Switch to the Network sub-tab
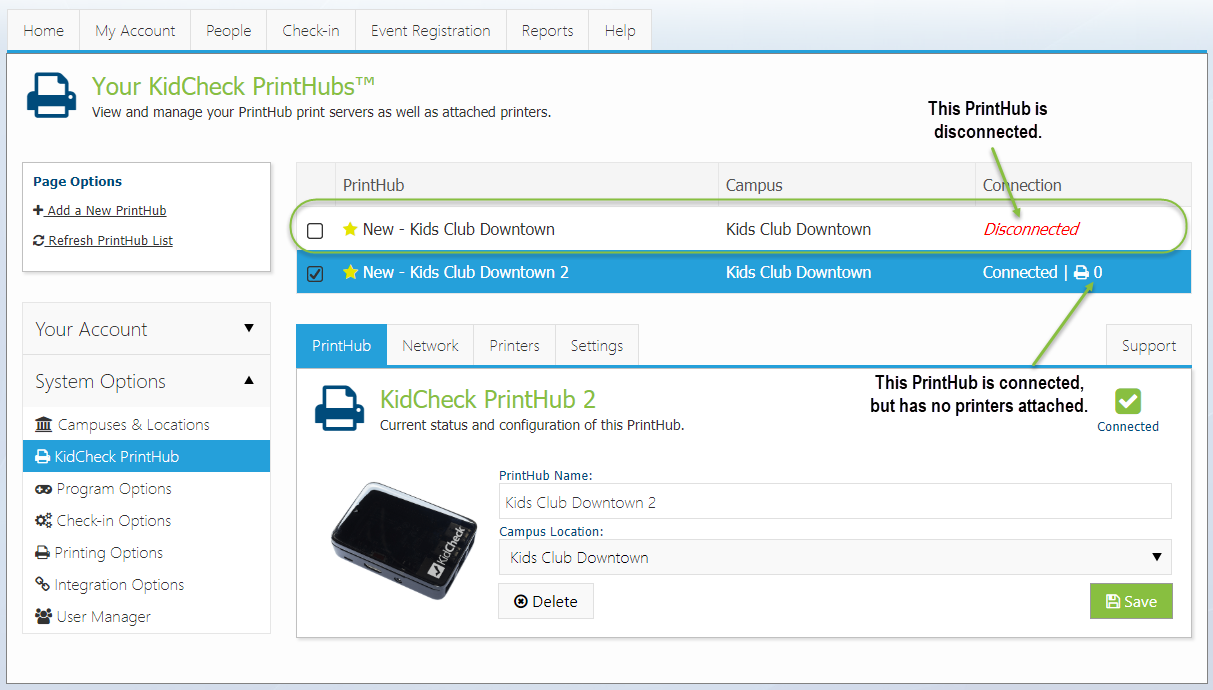The width and height of the screenshot is (1213, 690). tap(430, 346)
